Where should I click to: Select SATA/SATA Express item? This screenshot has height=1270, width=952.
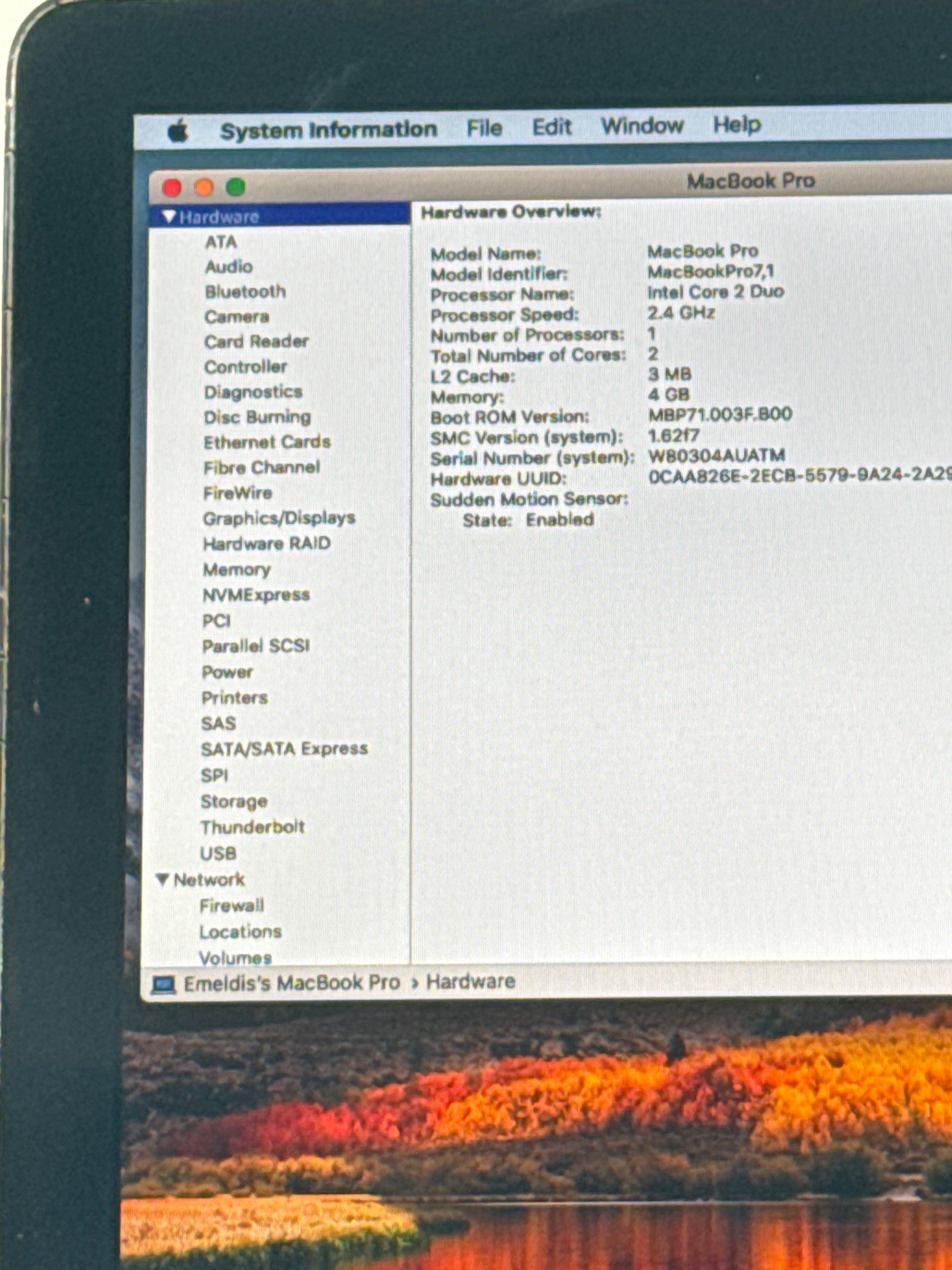click(x=284, y=749)
